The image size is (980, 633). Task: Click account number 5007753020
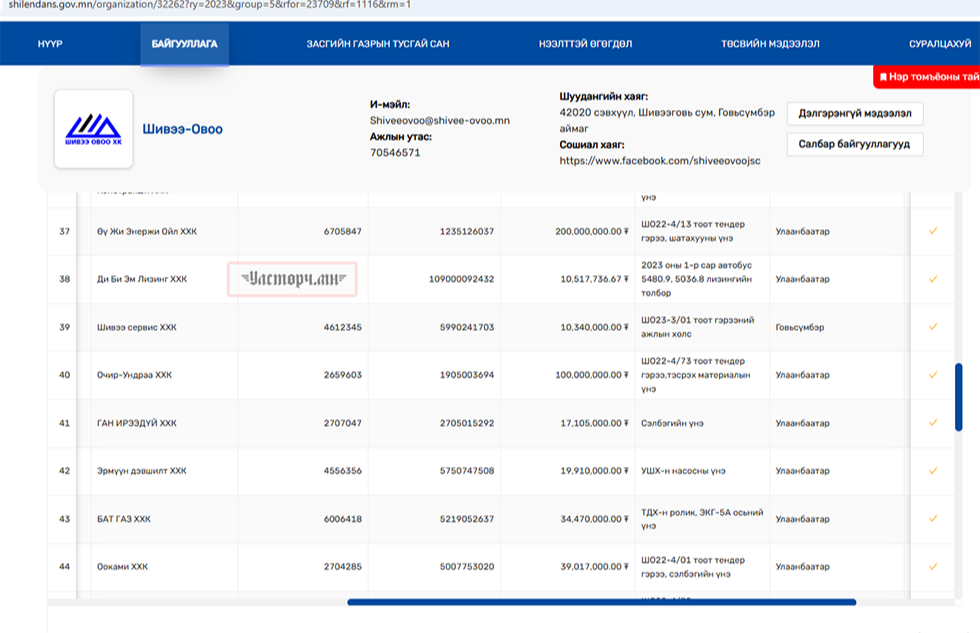467,567
